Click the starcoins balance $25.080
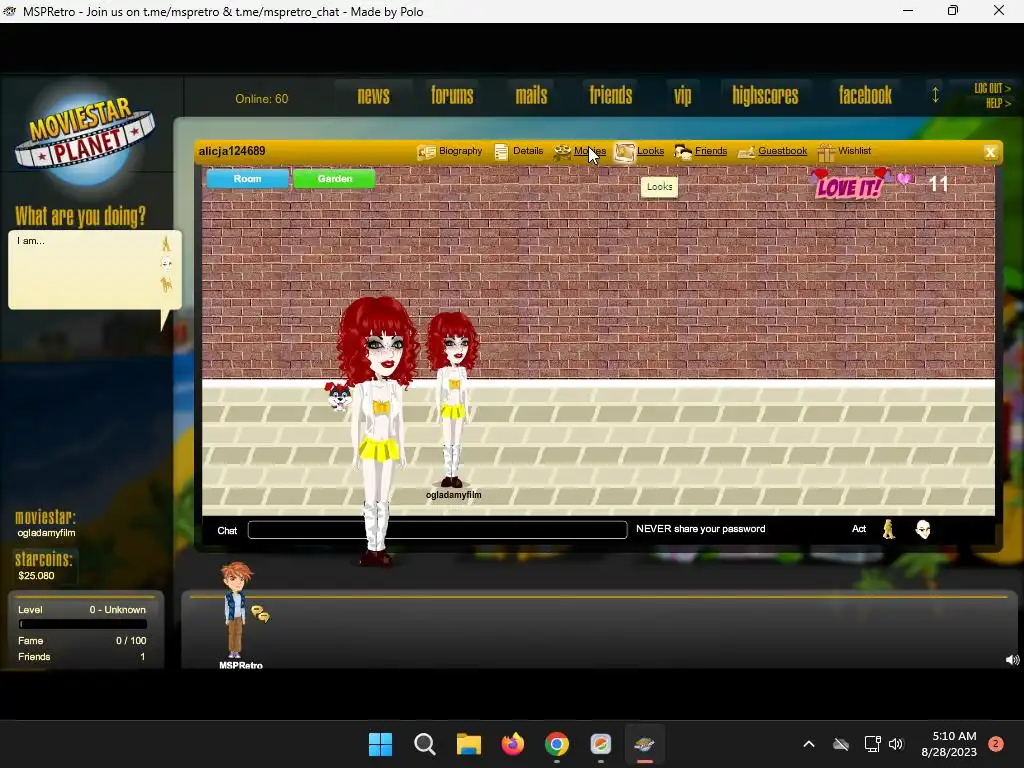Image resolution: width=1024 pixels, height=768 pixels. (x=37, y=575)
